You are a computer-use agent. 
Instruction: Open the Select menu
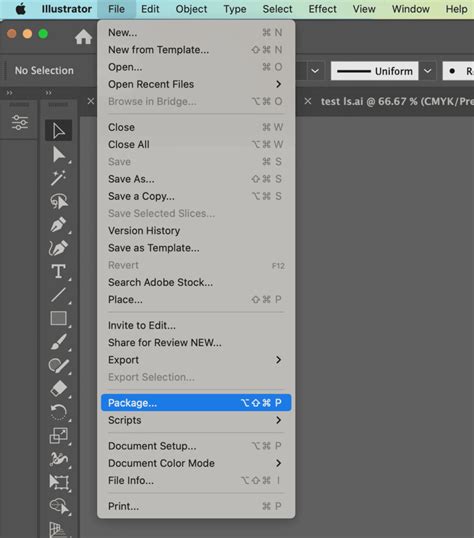(277, 9)
